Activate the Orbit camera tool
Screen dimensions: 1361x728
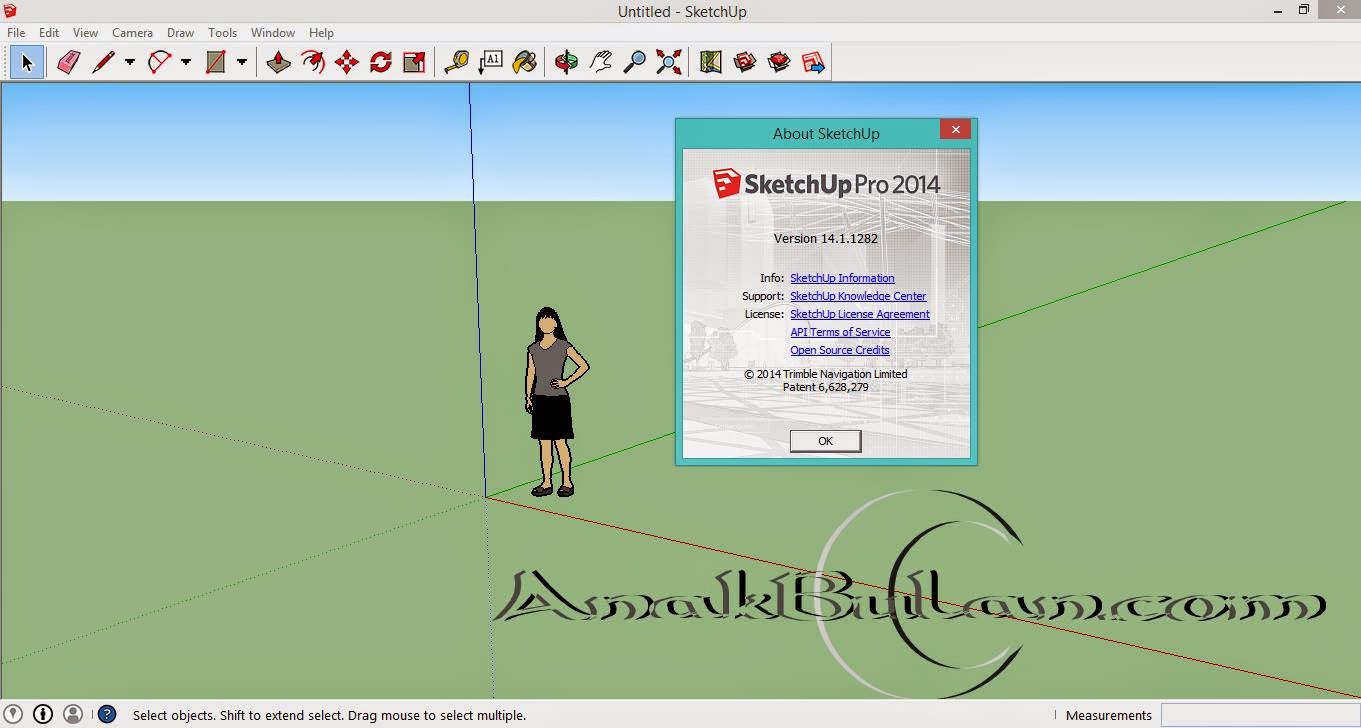point(566,63)
